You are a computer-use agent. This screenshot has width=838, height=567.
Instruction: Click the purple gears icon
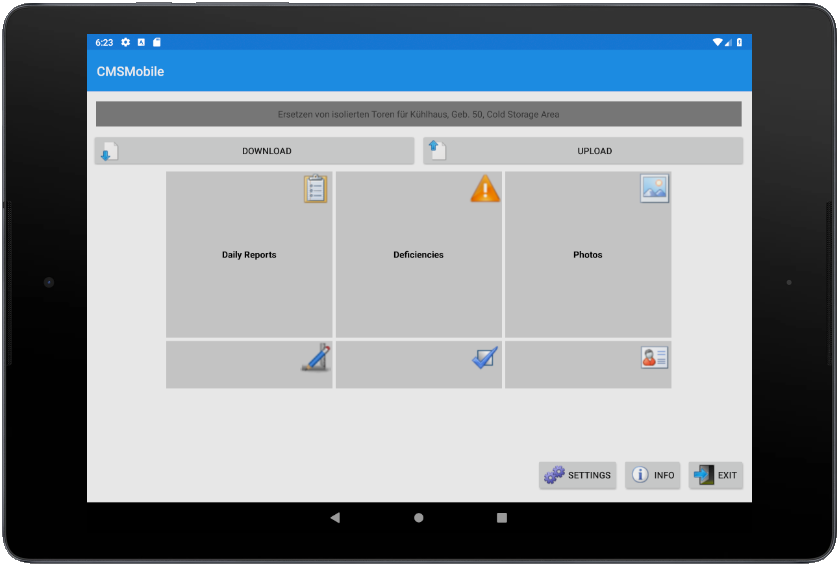(554, 475)
